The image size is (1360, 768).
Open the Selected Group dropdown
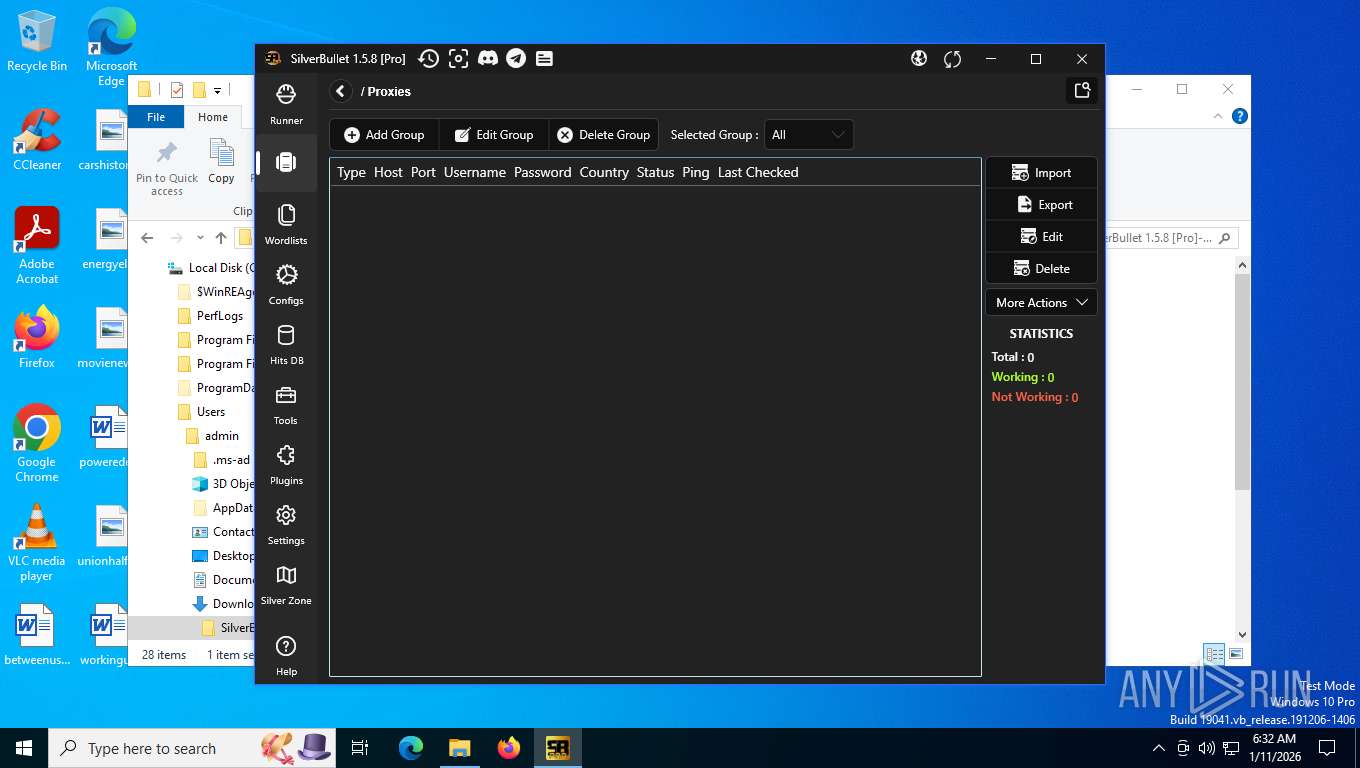808,135
